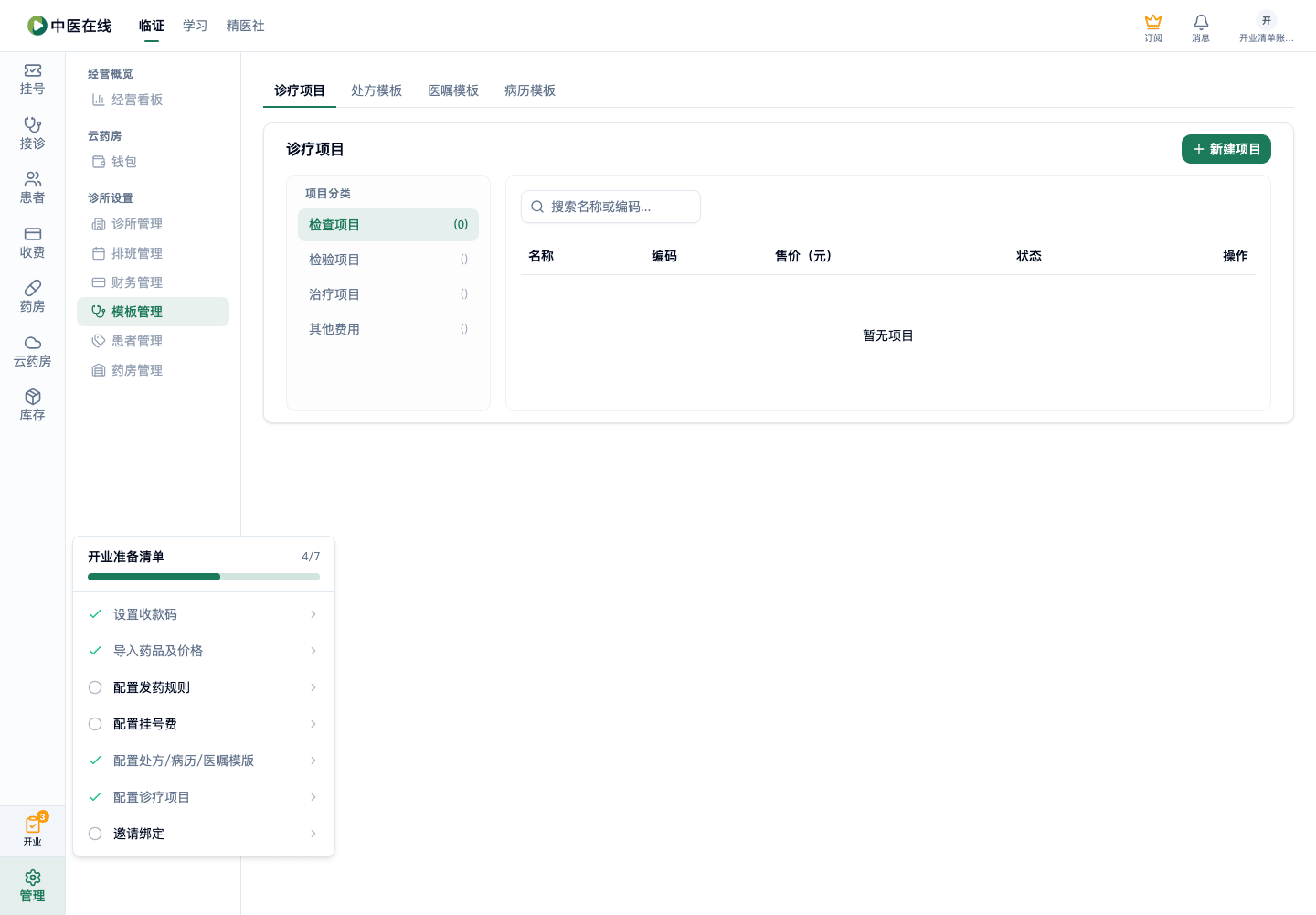Viewport: 1316px width, 915px height.
Task: Click the 状态 column header
Action: coord(1029,256)
